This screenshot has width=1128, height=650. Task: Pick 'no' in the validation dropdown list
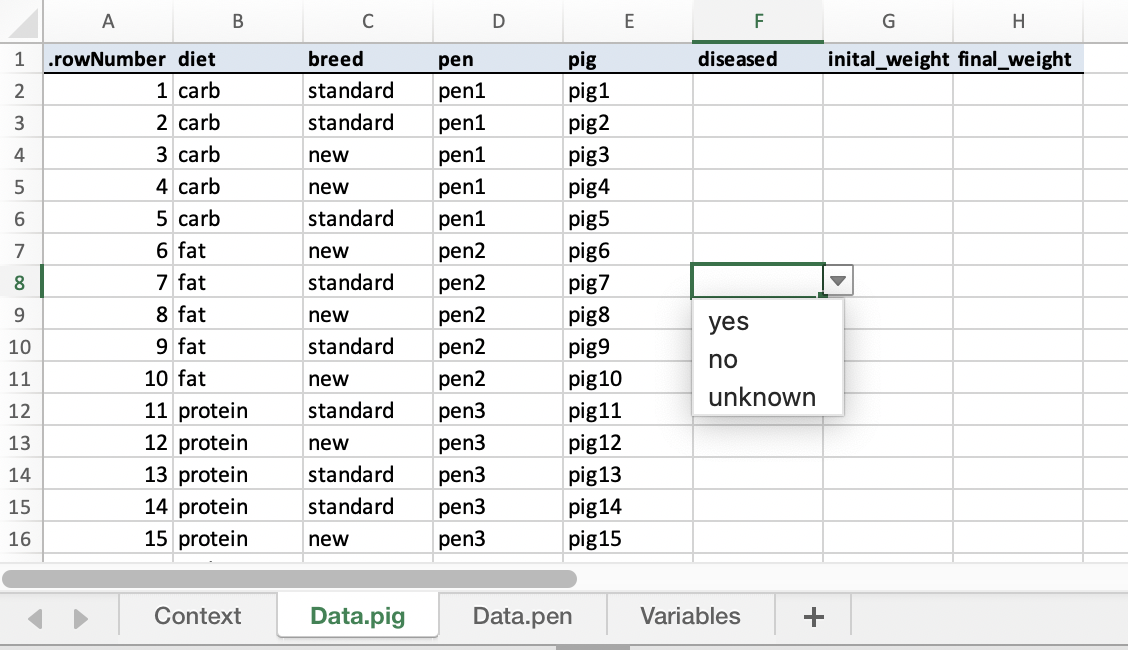coord(723,360)
